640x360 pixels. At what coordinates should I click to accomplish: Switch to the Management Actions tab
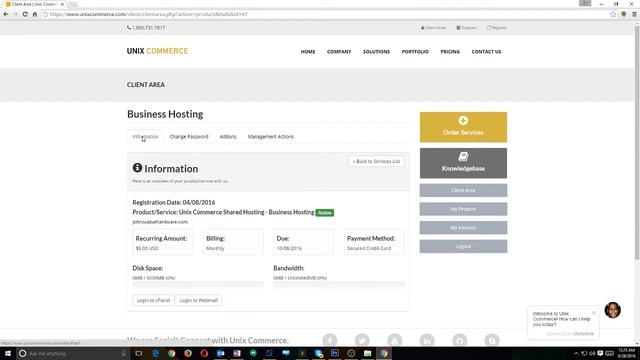click(x=271, y=137)
